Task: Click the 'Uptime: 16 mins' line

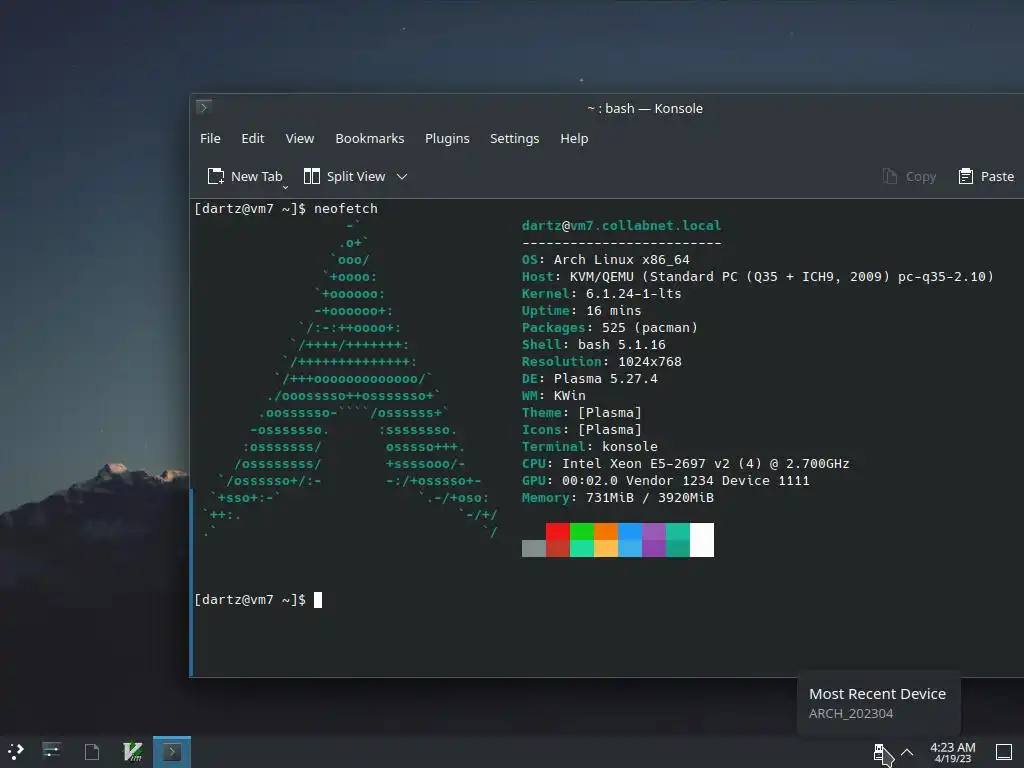Action: point(581,310)
